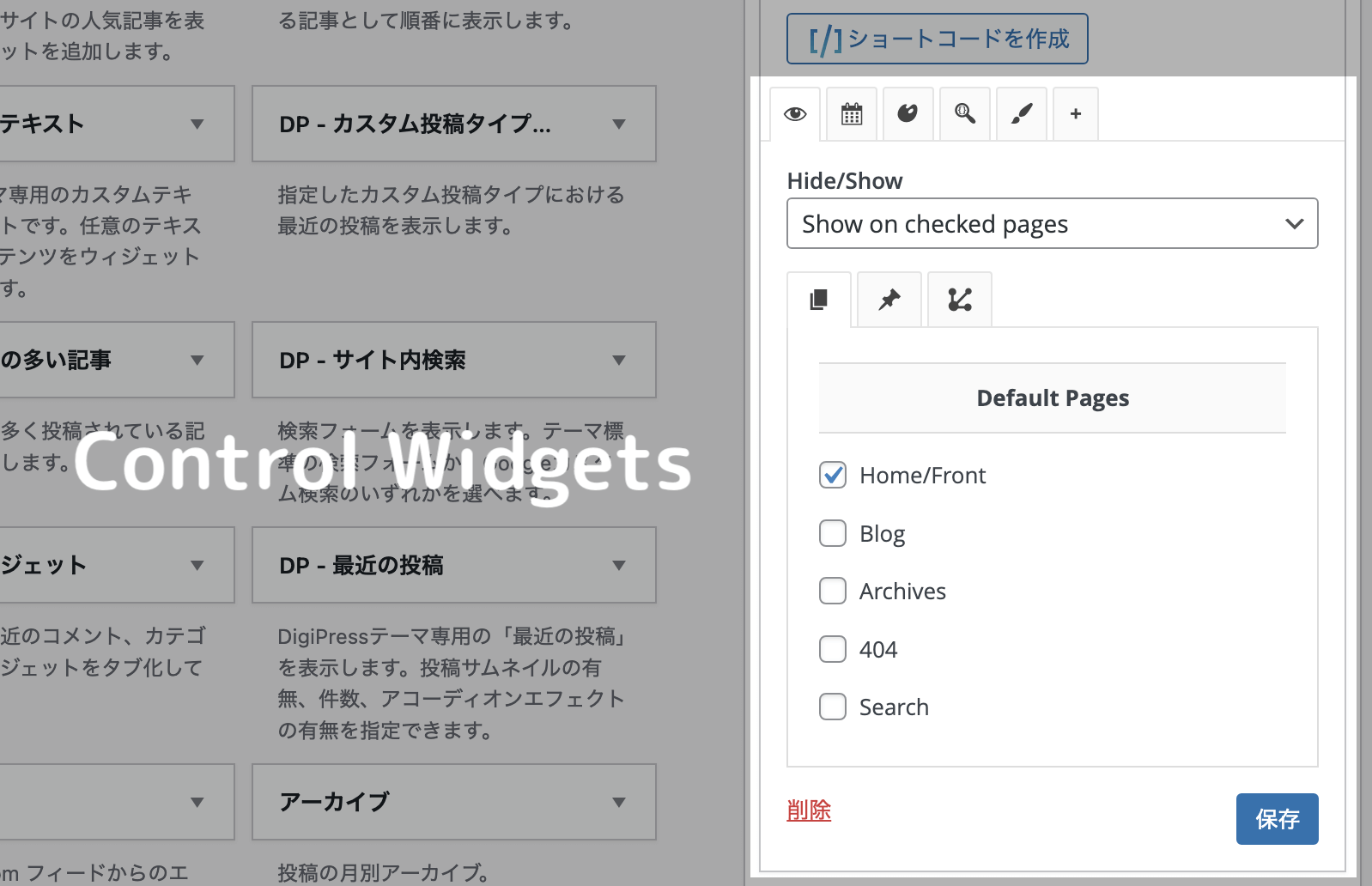Select the taxonomy branch-icon sub-tab
This screenshot has height=886, width=1372.
(x=960, y=300)
